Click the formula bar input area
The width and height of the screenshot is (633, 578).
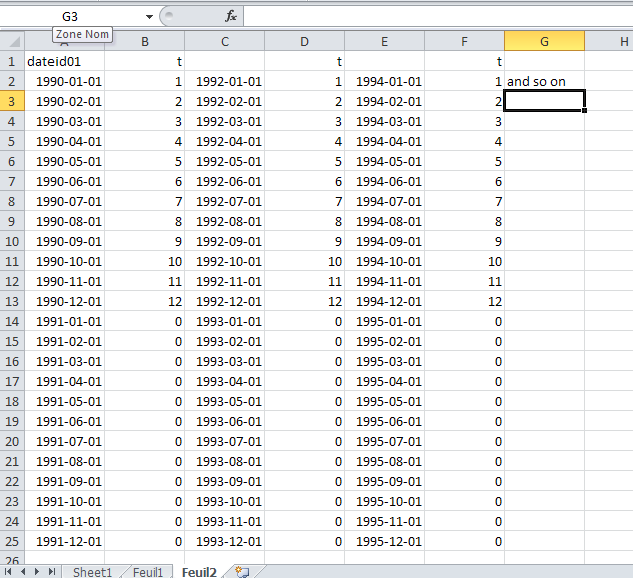(x=438, y=17)
